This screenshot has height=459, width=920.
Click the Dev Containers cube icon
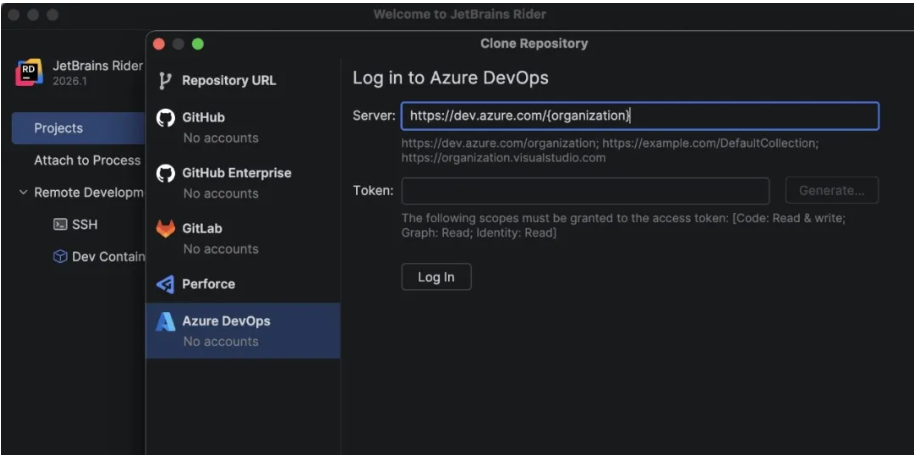pyautogui.click(x=60, y=257)
